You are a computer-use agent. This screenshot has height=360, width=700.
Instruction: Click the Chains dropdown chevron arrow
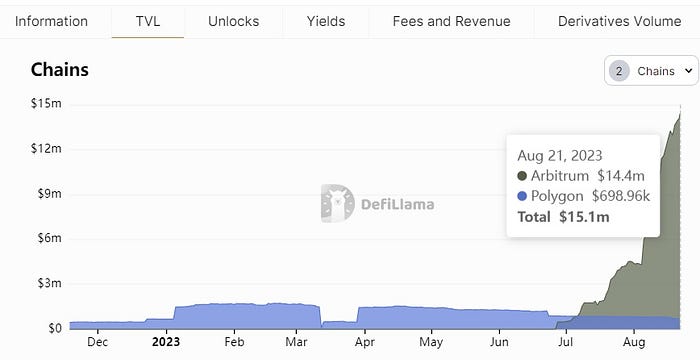point(688,71)
